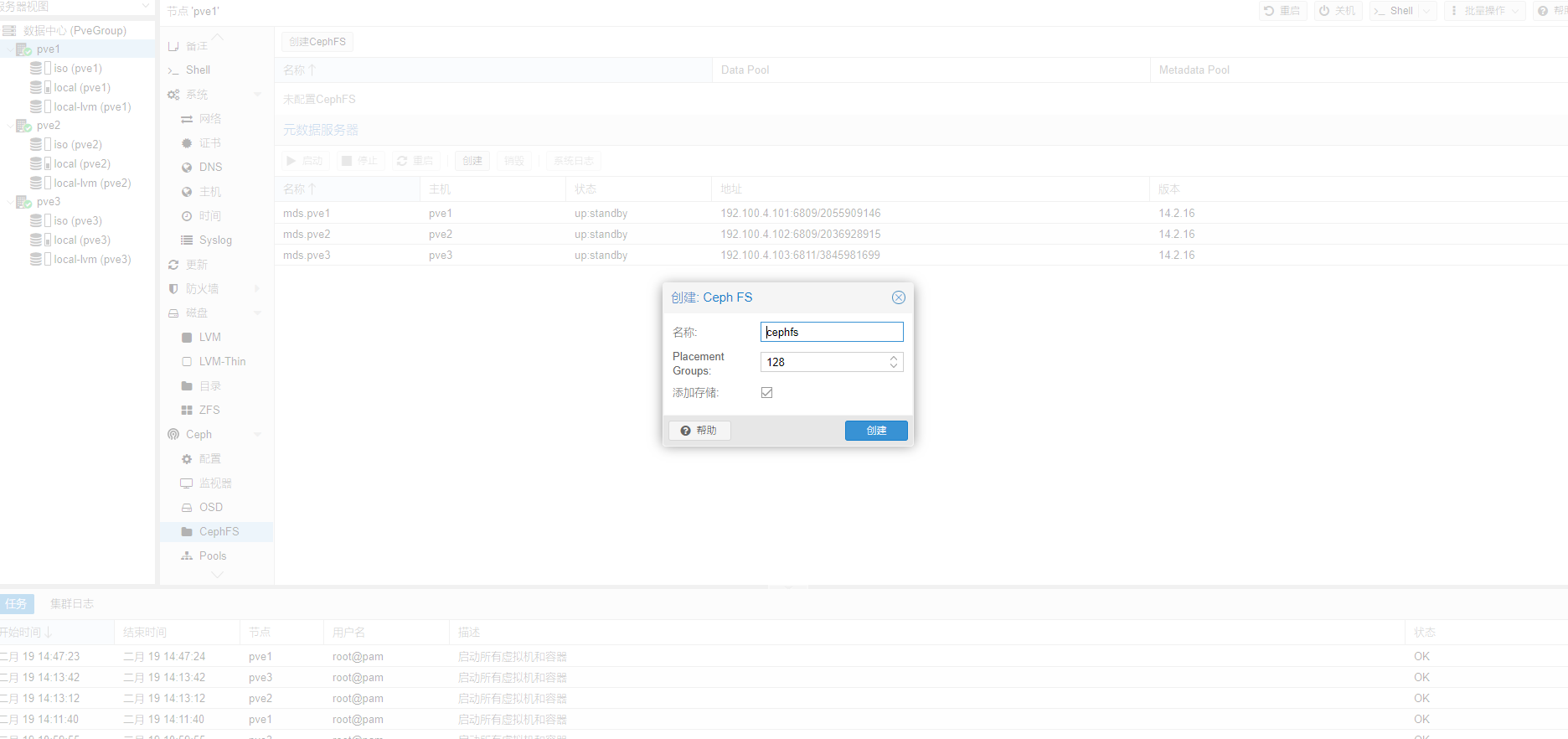Click the shutdown button in the header
1568x739 pixels.
(x=1338, y=11)
